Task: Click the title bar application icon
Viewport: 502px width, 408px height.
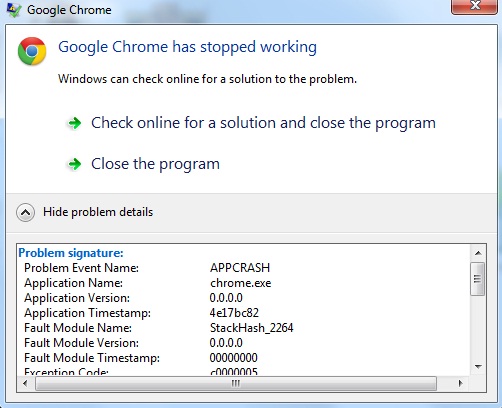Action: [14, 10]
